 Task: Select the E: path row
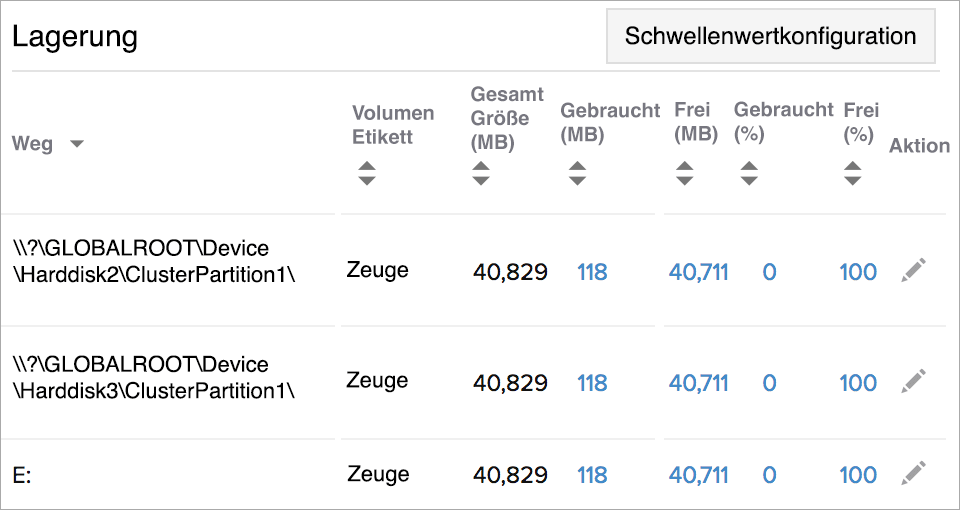pos(22,476)
